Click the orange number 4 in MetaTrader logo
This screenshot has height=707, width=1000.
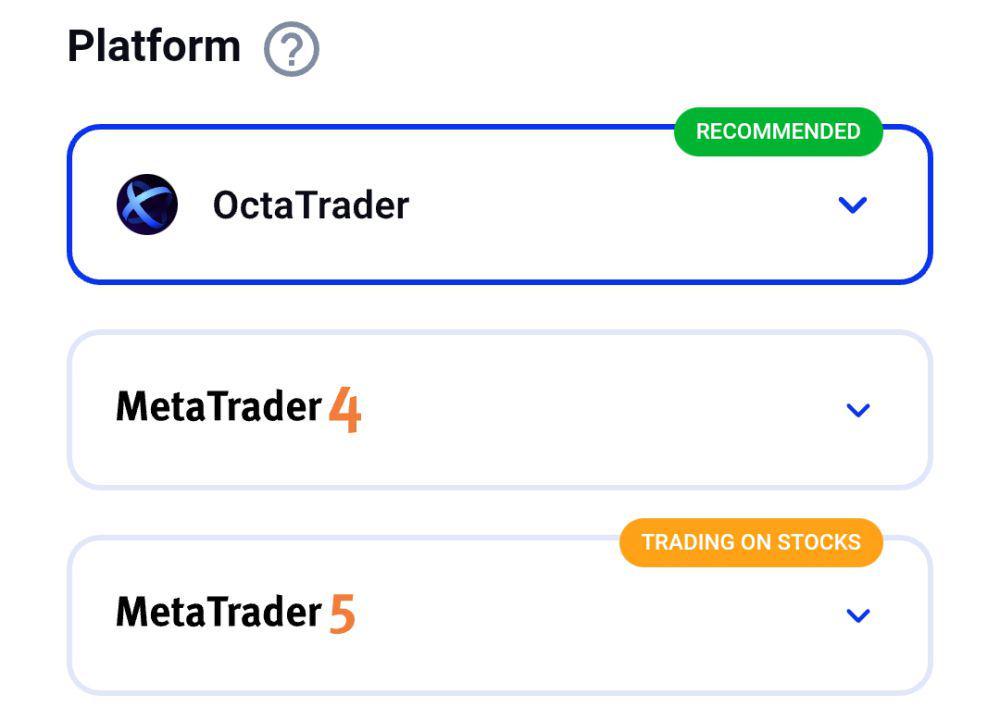345,409
